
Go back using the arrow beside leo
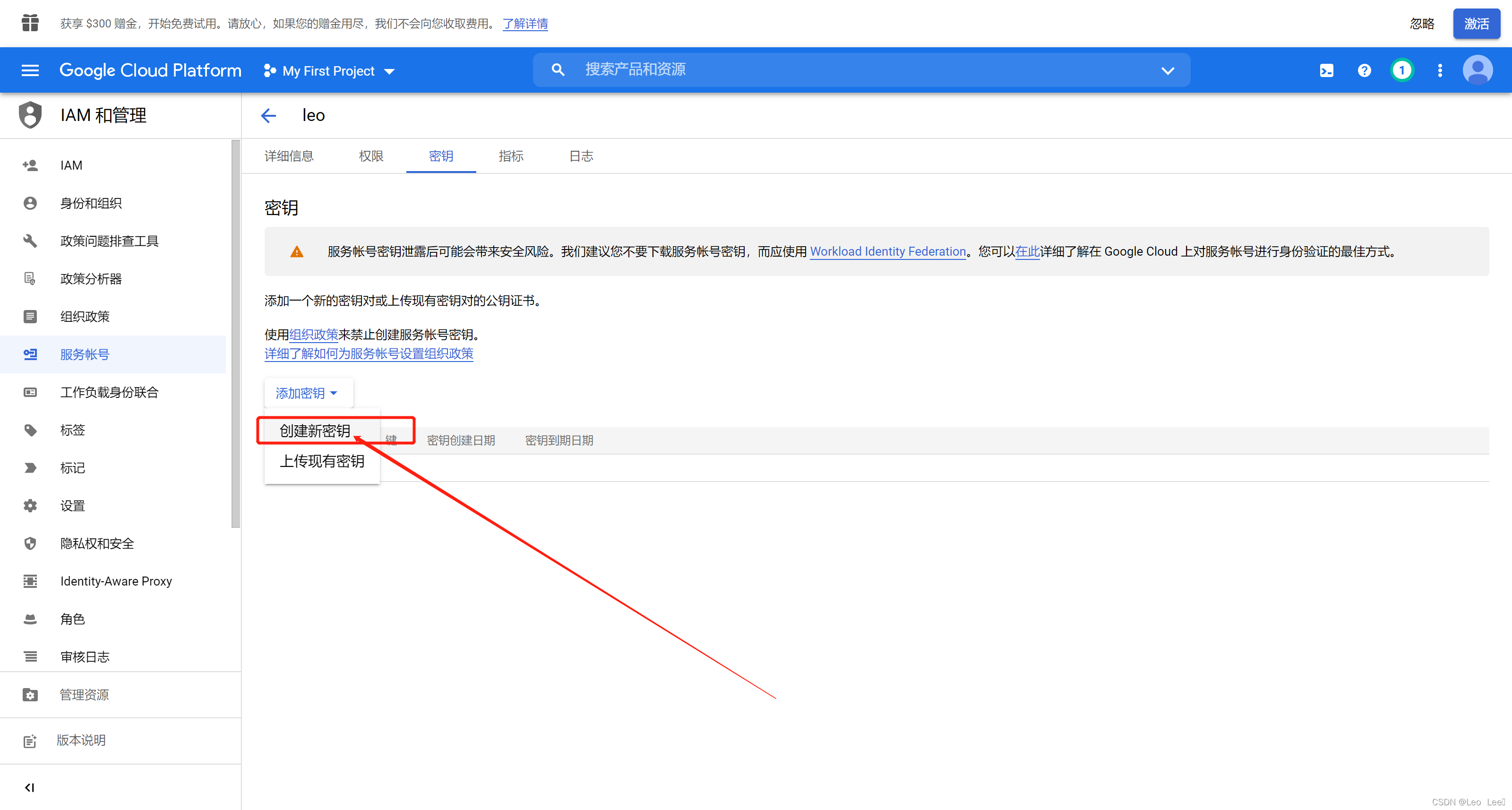click(x=268, y=116)
